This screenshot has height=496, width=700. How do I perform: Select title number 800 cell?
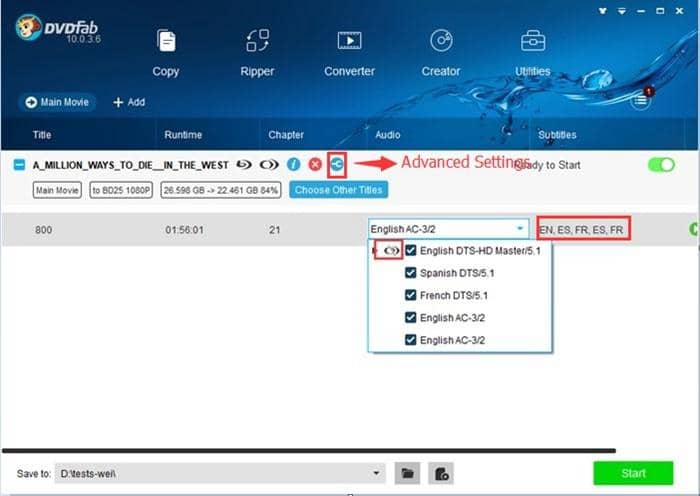tap(43, 230)
